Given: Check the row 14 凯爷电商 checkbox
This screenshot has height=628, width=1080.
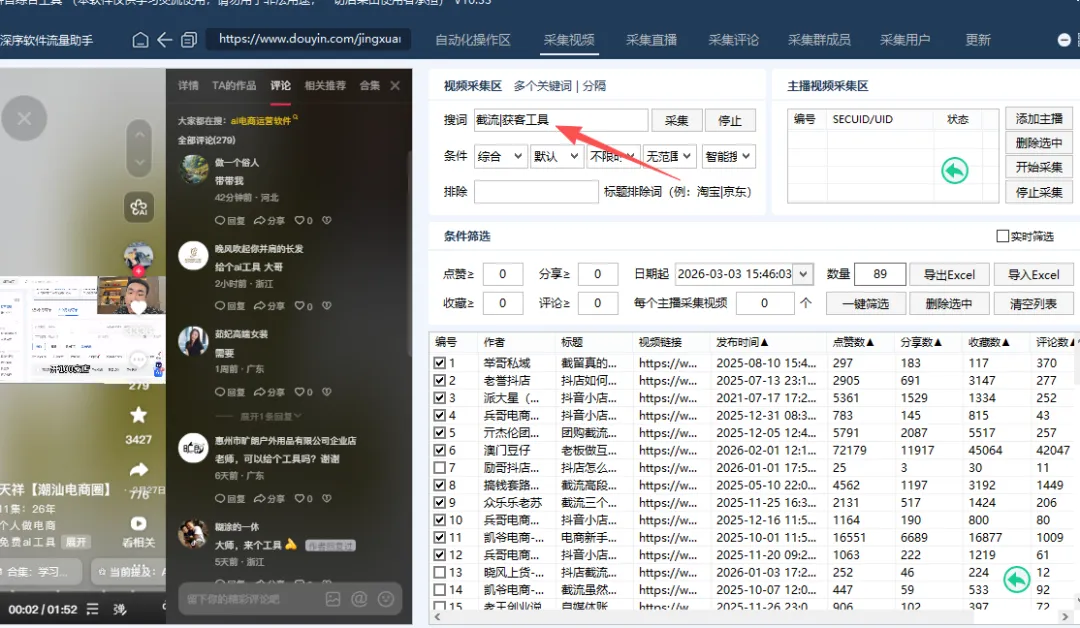Looking at the screenshot, I should point(439,589).
